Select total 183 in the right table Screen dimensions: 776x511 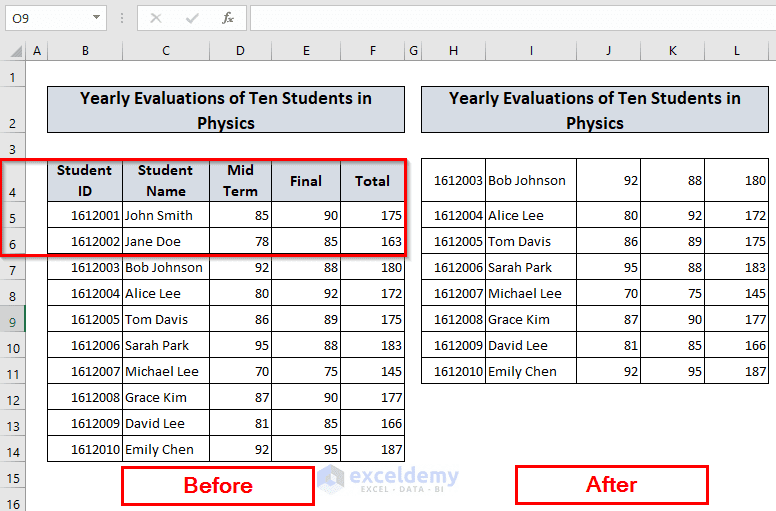(736, 267)
